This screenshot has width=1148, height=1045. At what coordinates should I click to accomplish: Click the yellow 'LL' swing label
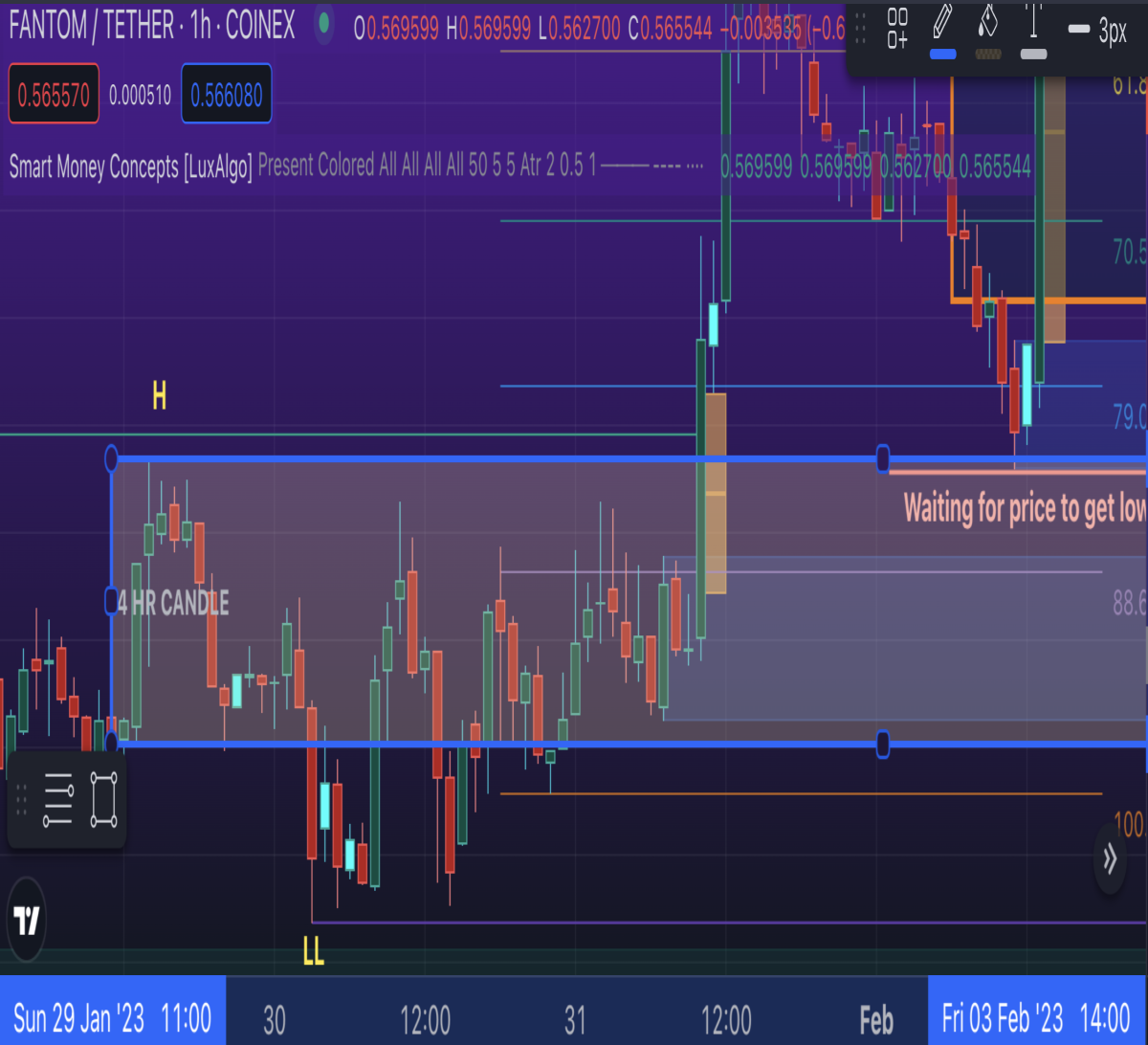pyautogui.click(x=313, y=951)
